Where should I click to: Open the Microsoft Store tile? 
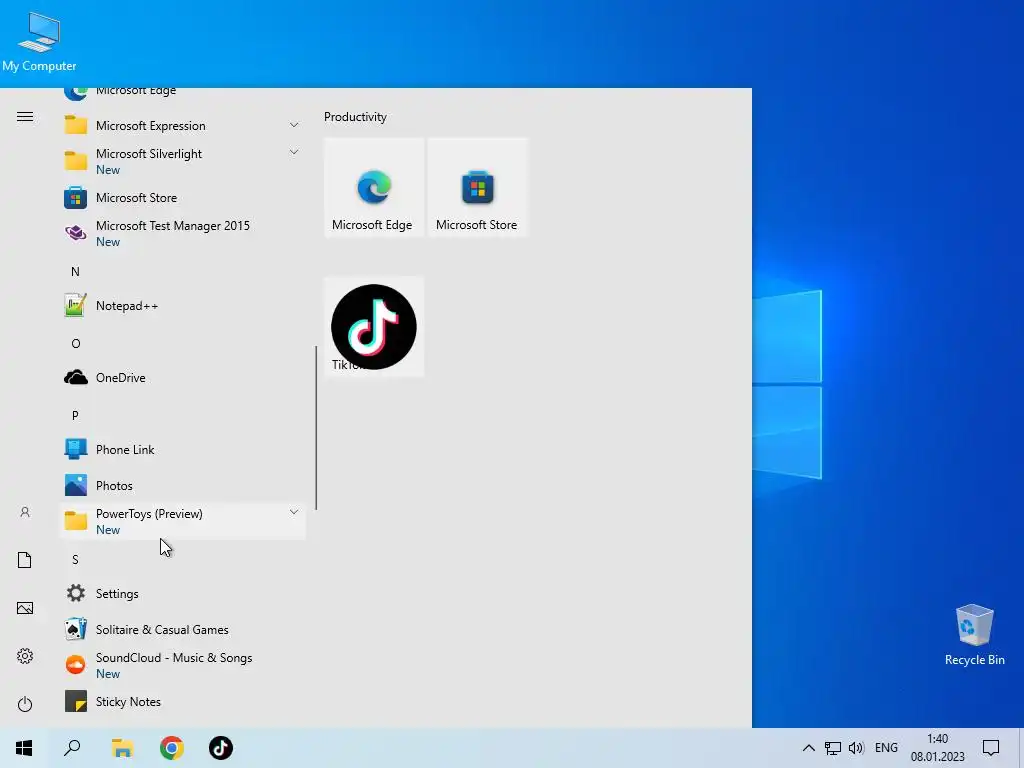[x=477, y=187]
